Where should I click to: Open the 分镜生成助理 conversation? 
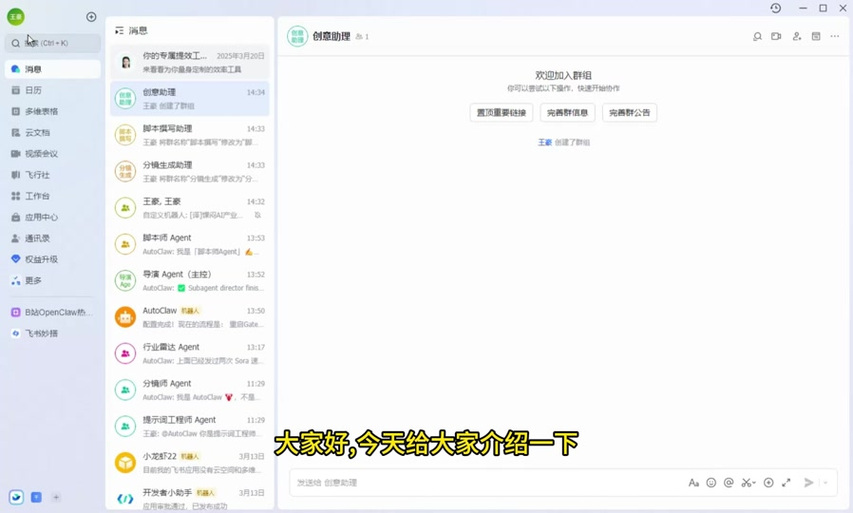189,171
